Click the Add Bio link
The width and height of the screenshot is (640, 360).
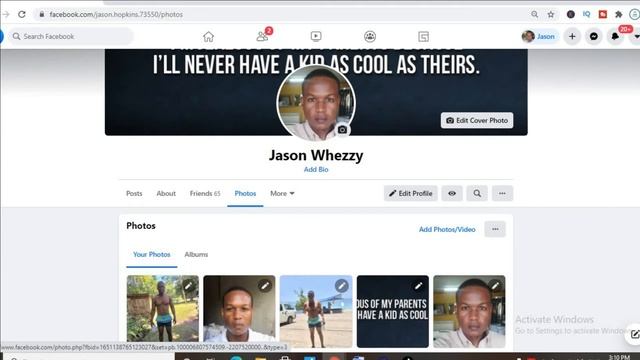tap(316, 169)
